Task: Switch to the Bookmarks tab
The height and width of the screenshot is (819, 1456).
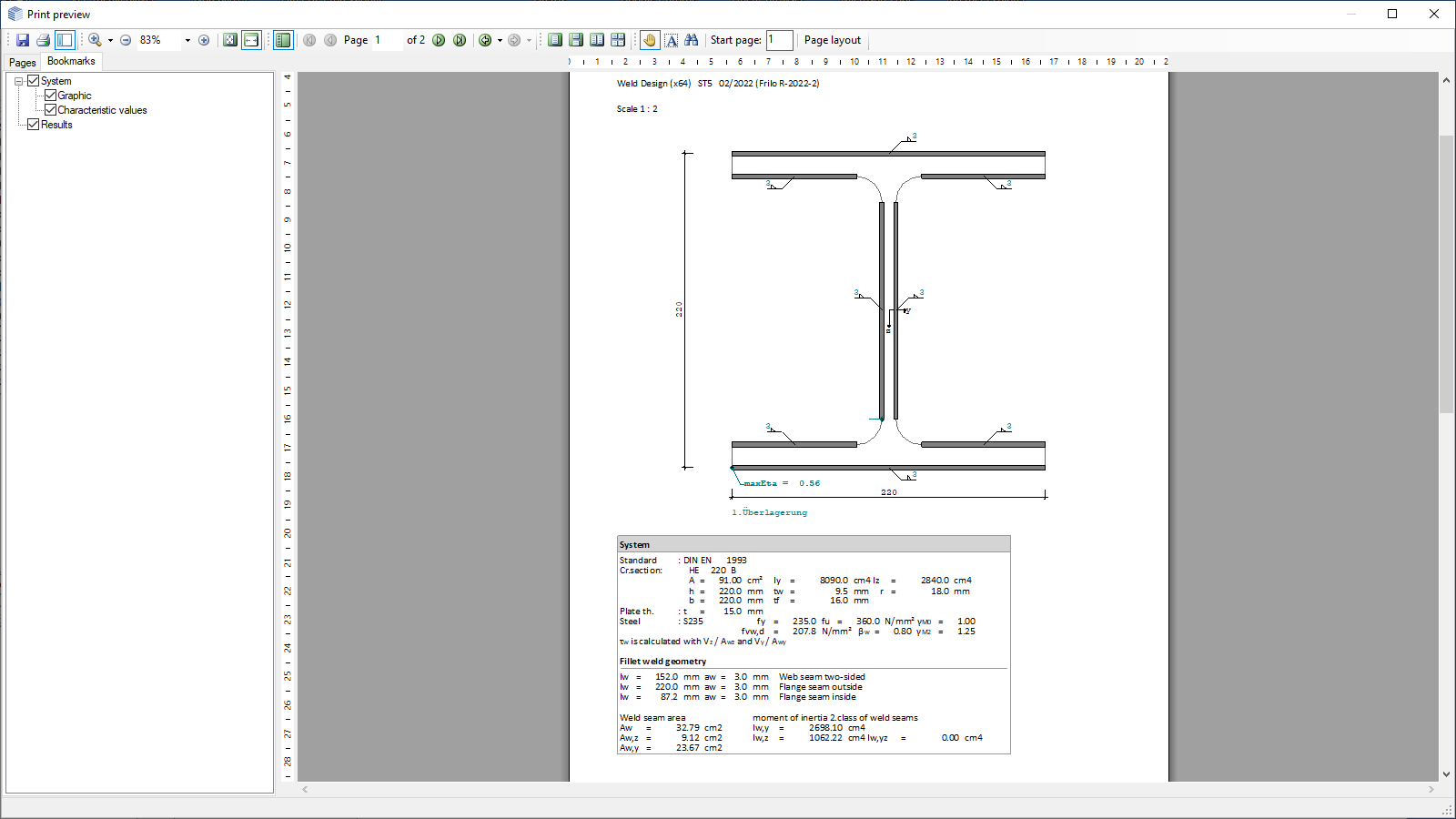Action: (x=71, y=61)
